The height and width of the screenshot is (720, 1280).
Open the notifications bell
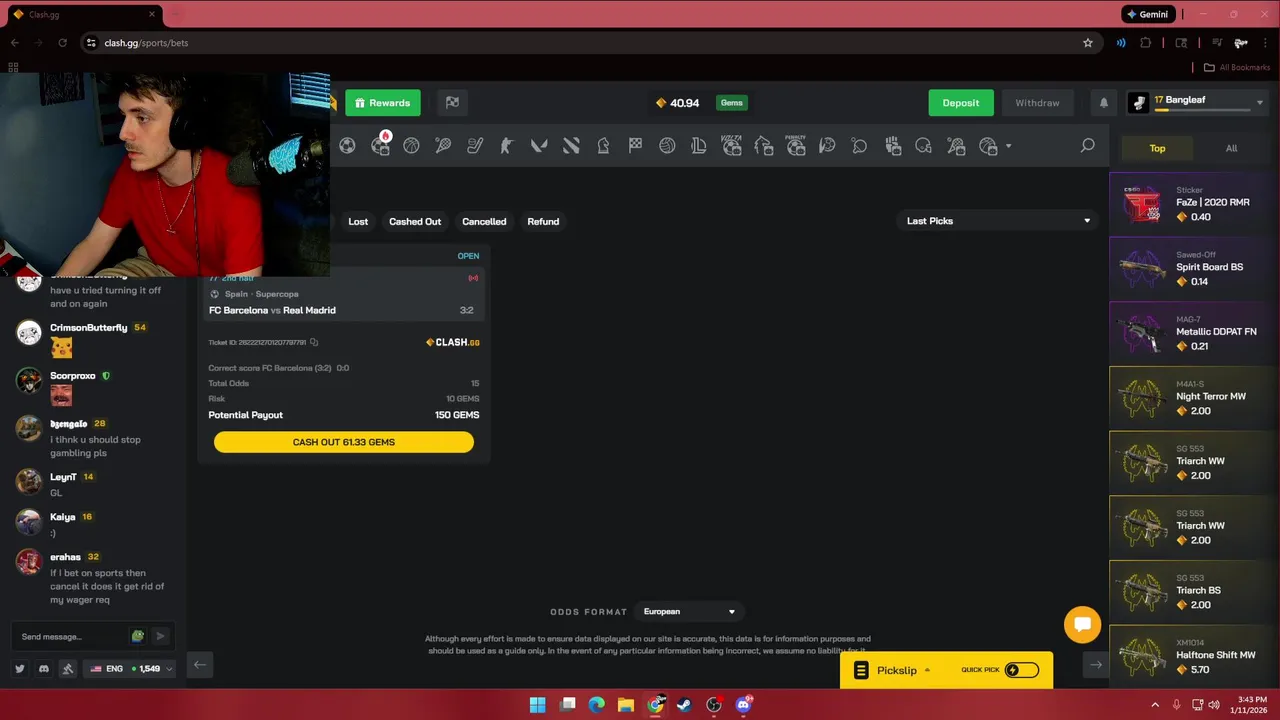(1104, 103)
